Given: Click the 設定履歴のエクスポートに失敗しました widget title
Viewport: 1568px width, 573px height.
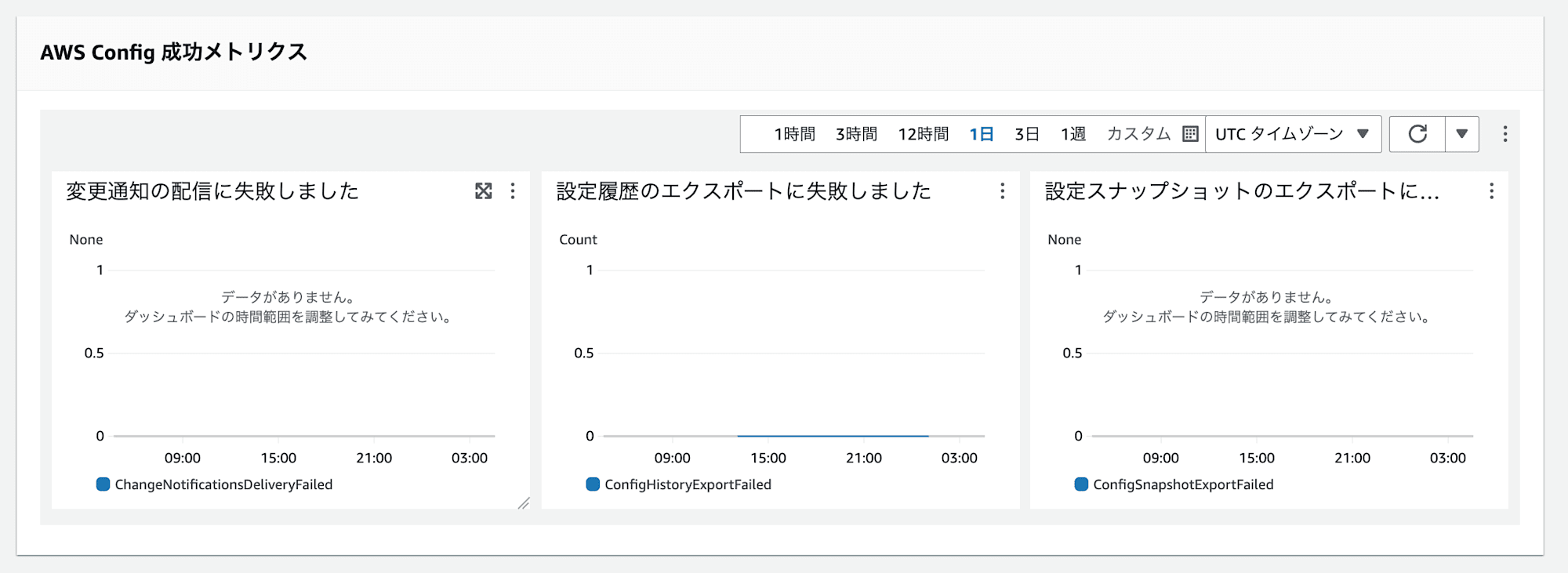Looking at the screenshot, I should [743, 191].
